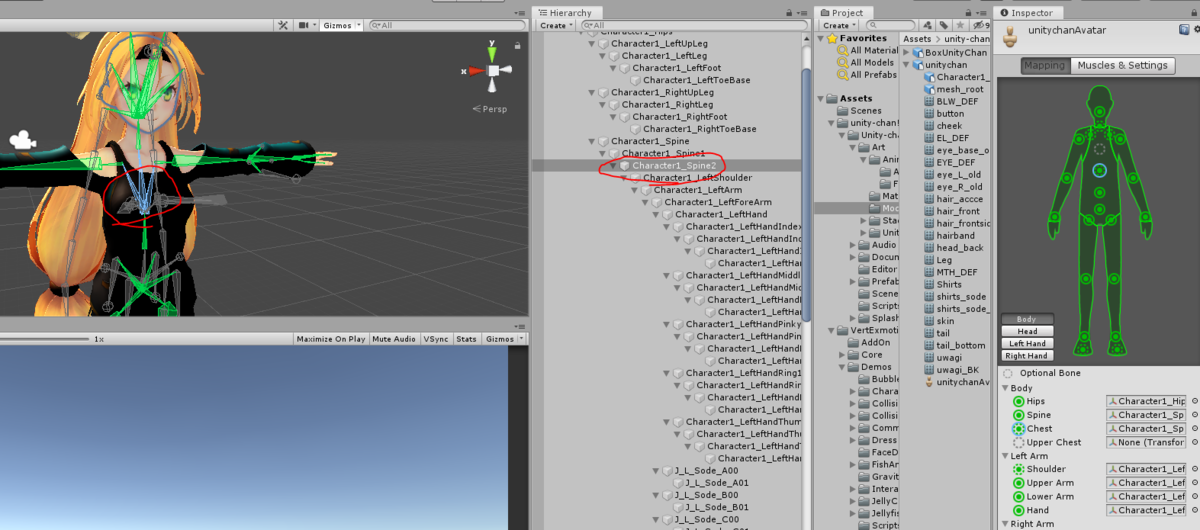
Task: Select the Mapping tab
Action: [x=1044, y=65]
